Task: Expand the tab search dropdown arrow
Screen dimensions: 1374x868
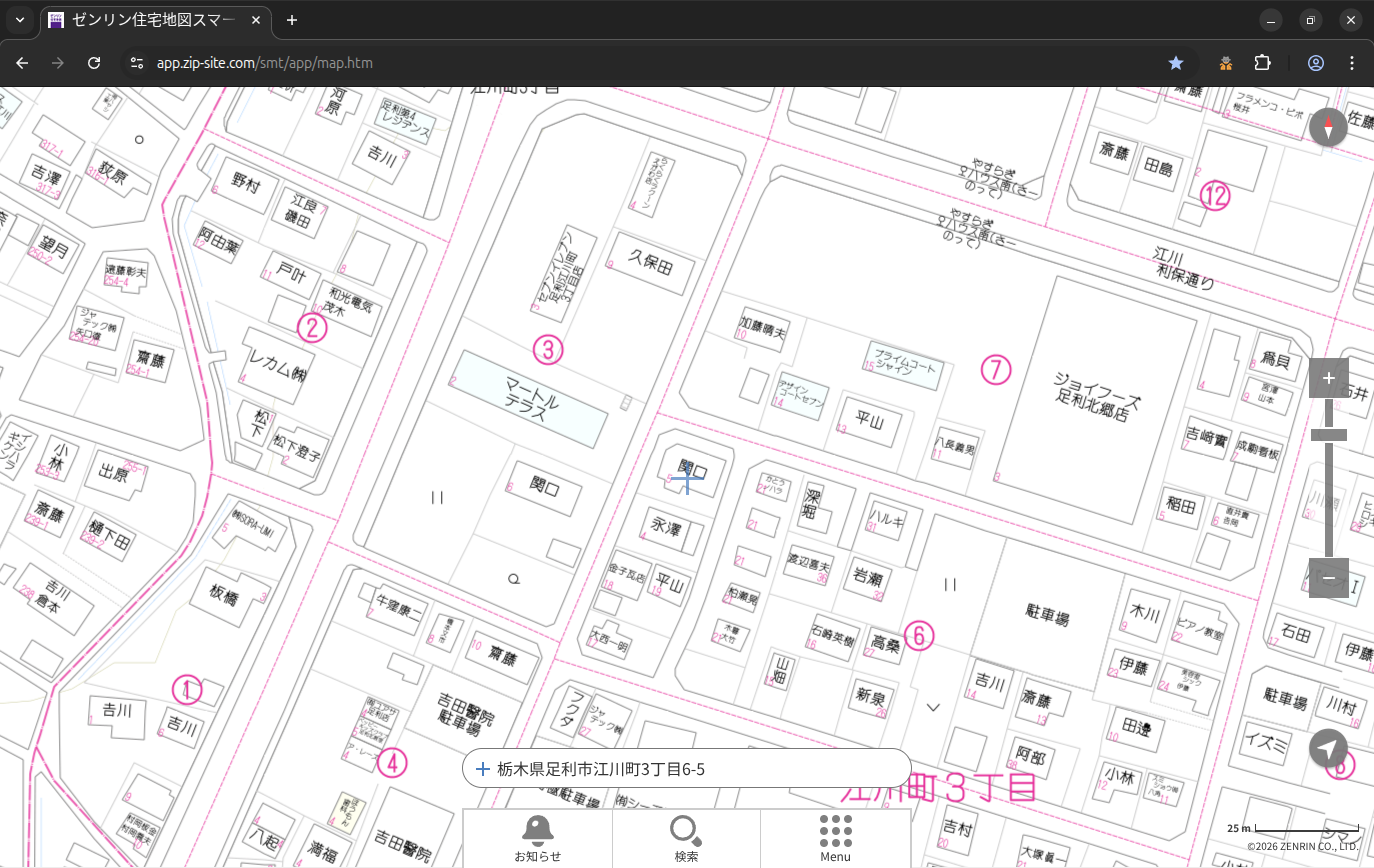Action: [19, 20]
